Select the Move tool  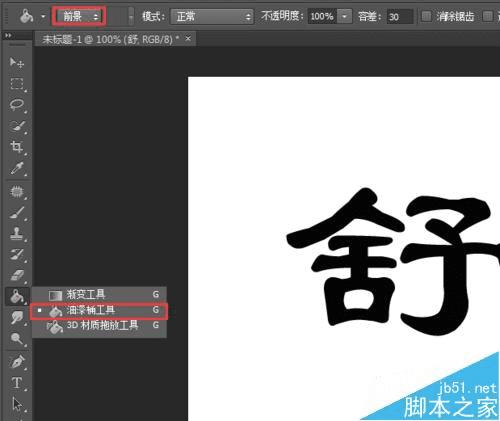[17, 62]
